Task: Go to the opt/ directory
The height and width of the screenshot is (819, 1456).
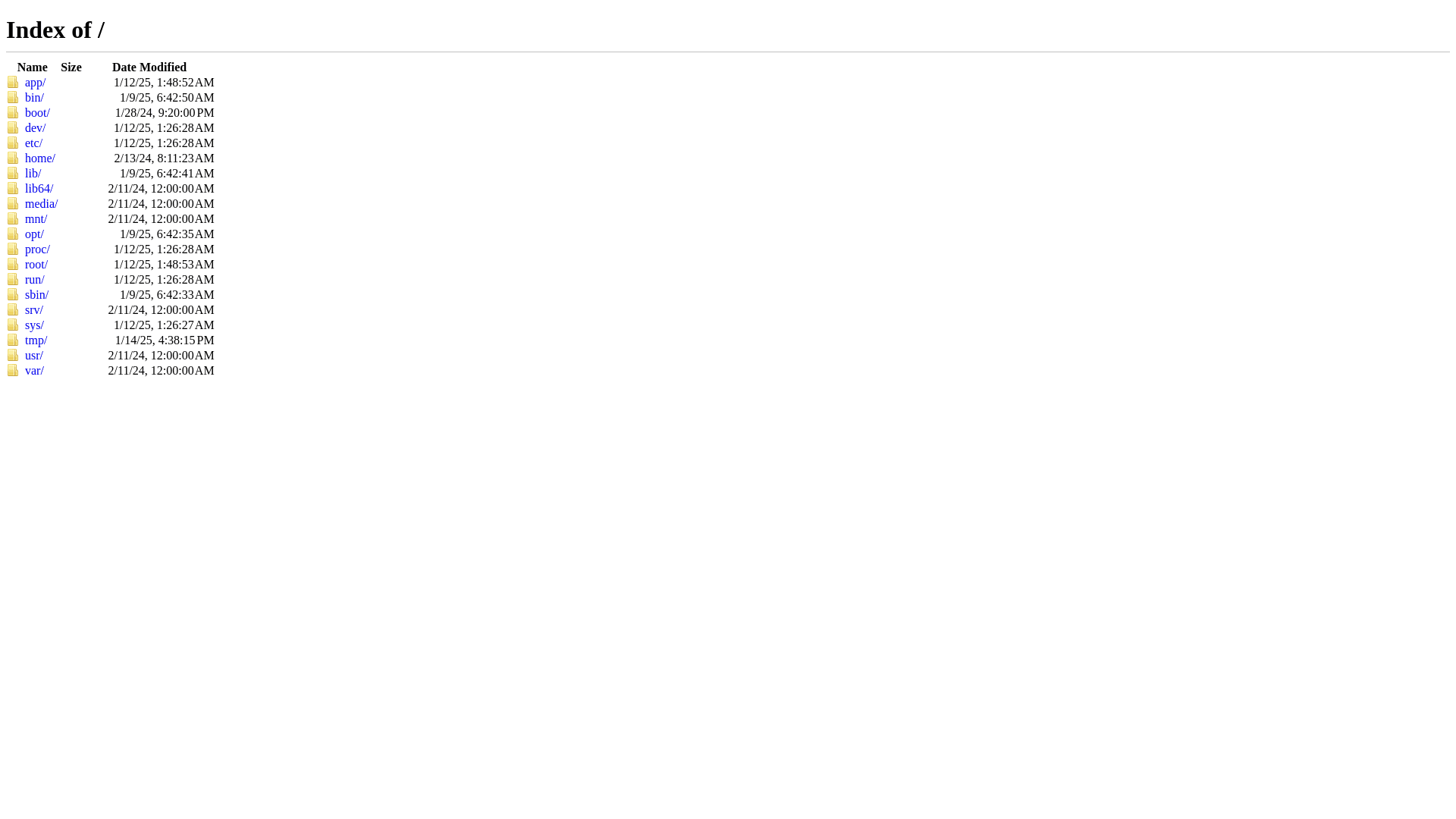Action: 34,234
